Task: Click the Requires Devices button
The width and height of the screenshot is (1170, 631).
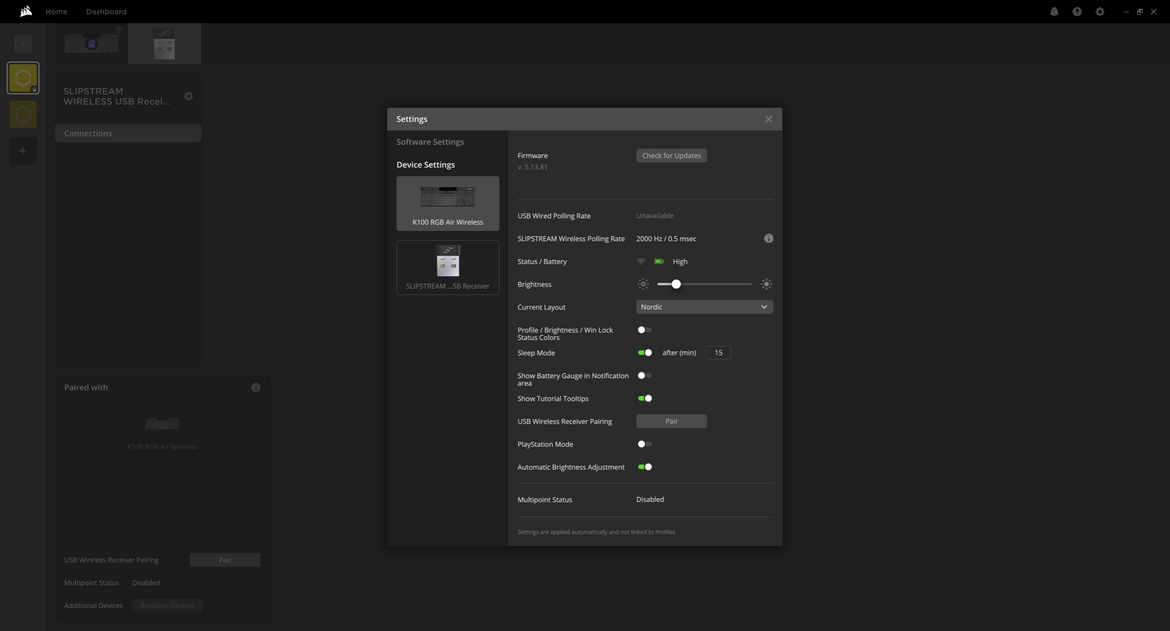Action: [167, 606]
